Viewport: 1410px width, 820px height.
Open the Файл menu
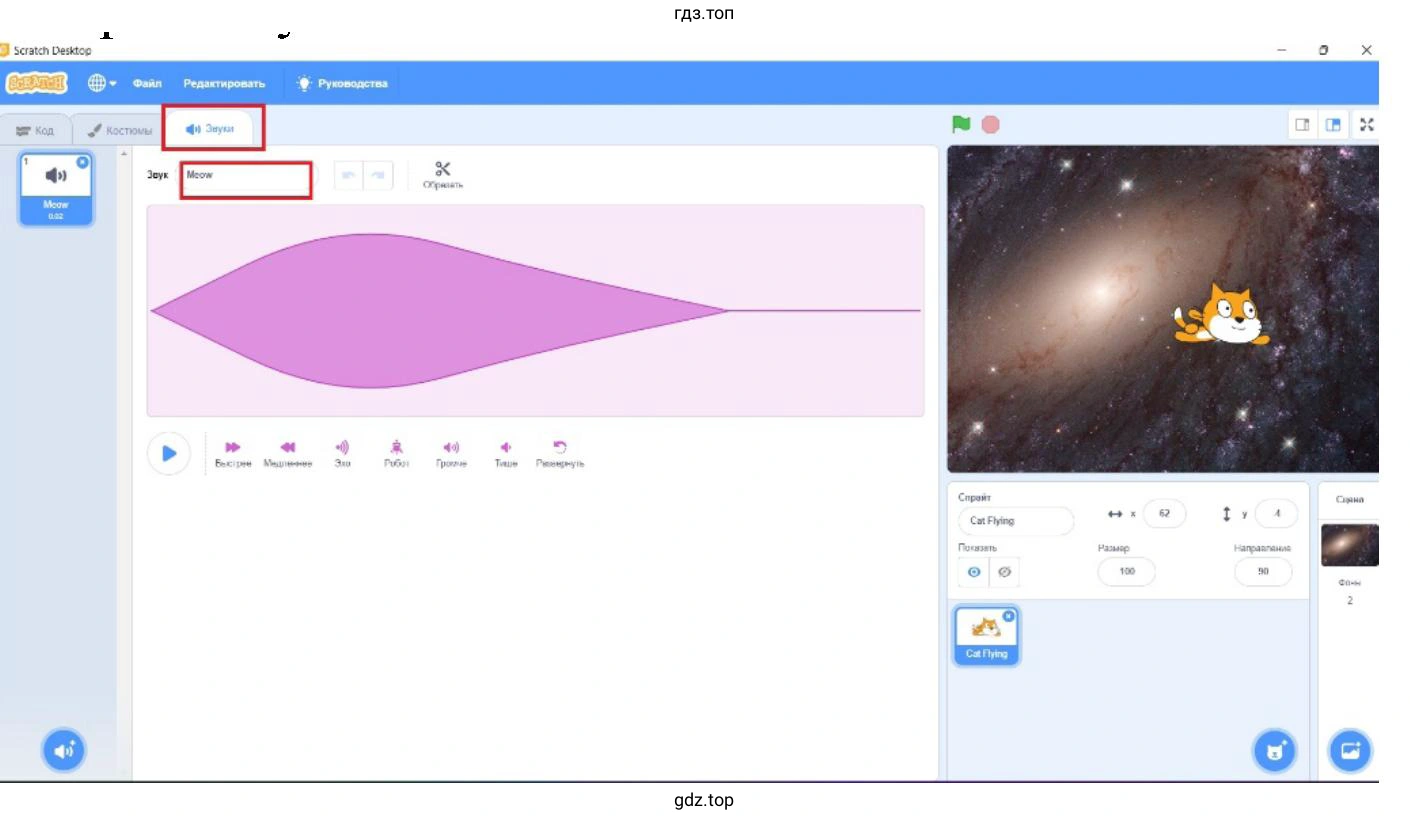click(x=147, y=84)
